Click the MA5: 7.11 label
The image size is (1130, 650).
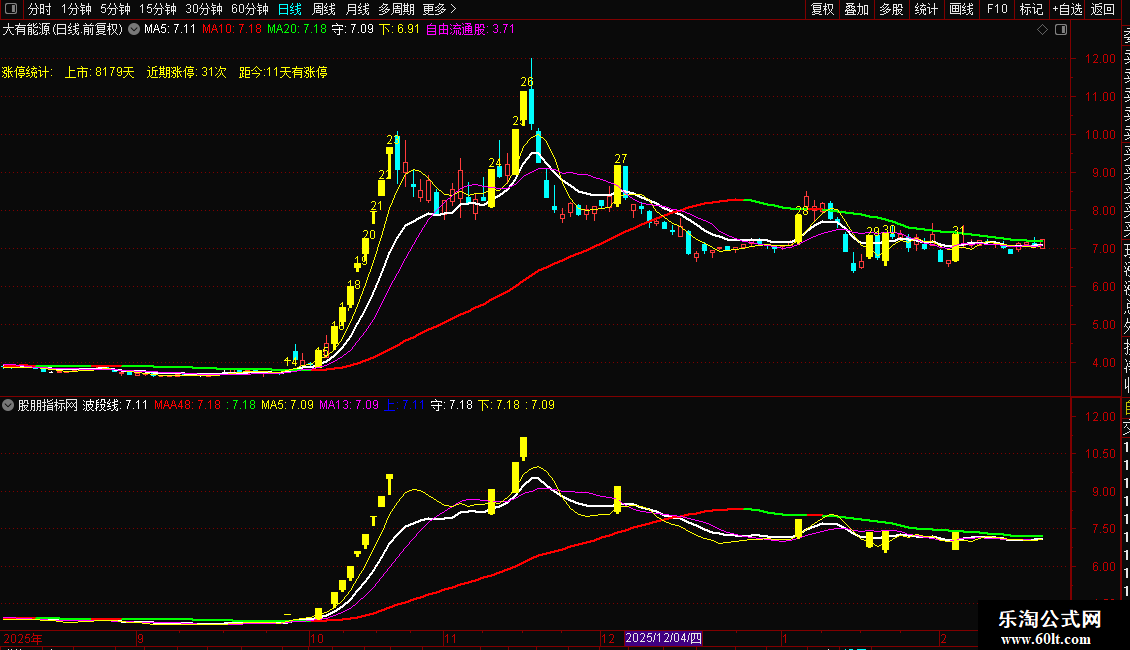point(170,30)
